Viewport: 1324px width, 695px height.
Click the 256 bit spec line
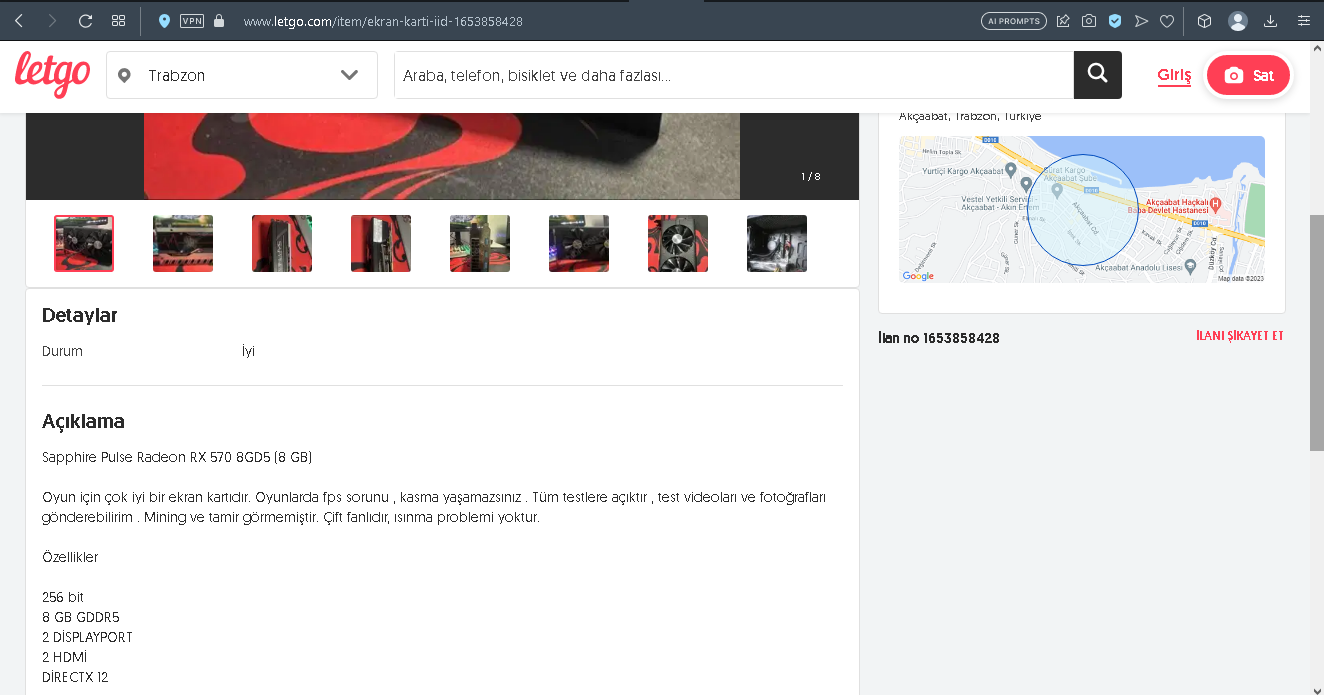(x=63, y=597)
